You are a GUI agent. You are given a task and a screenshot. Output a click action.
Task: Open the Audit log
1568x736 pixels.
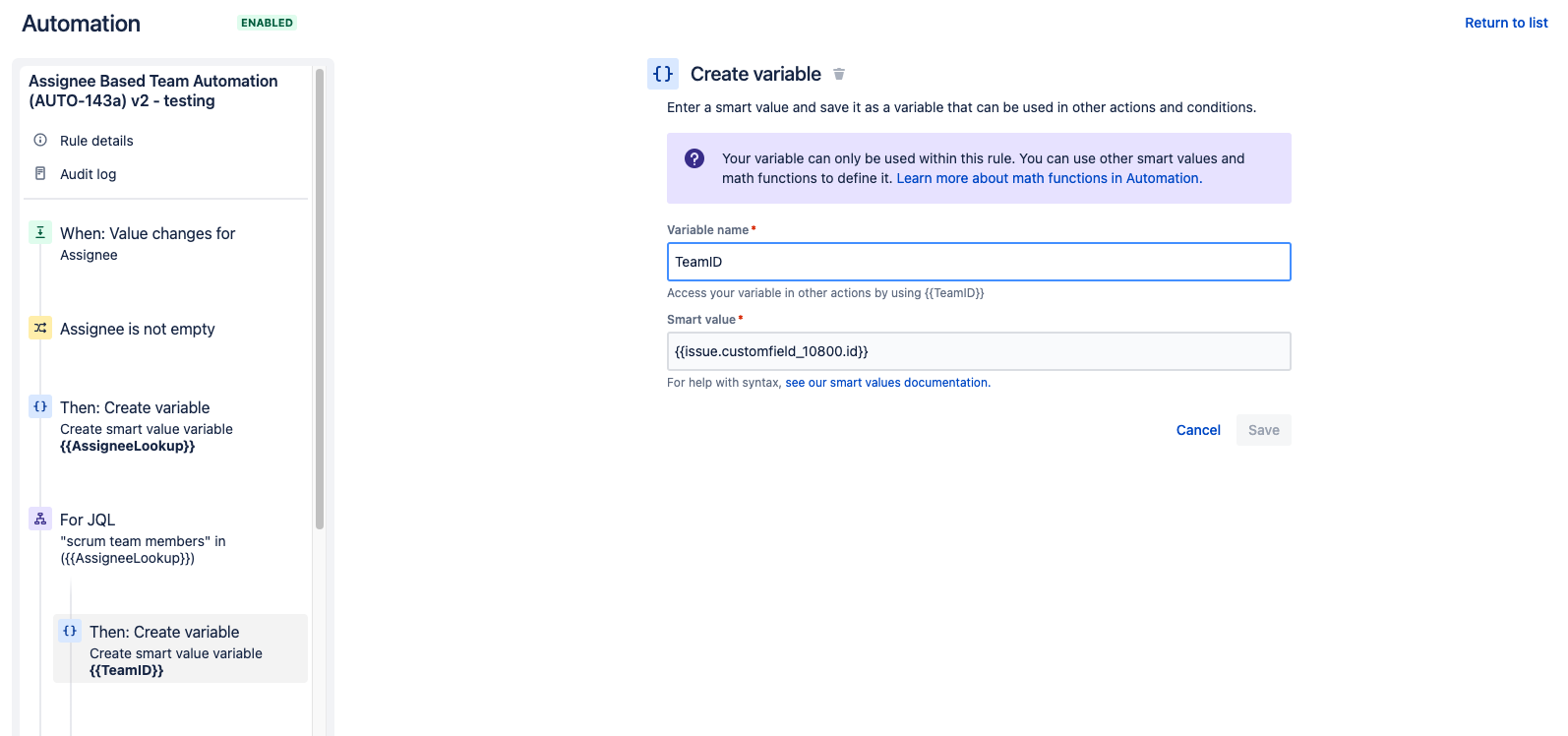(88, 174)
